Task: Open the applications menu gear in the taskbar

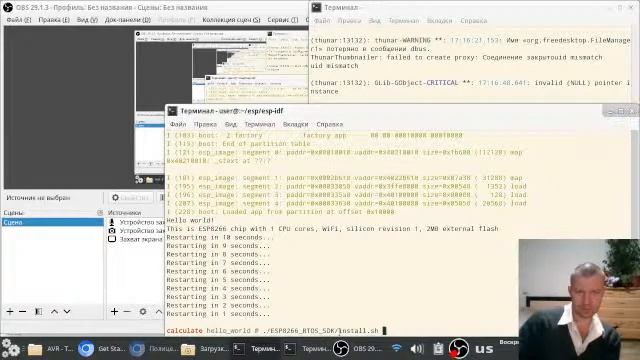Action: pos(10,349)
